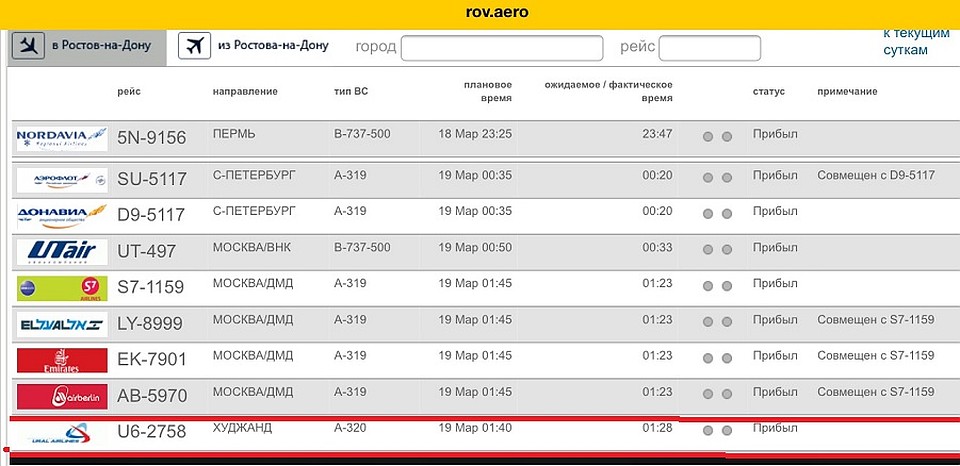Click the Emirates airline logo
Screen dimensions: 960x466
tap(62, 360)
